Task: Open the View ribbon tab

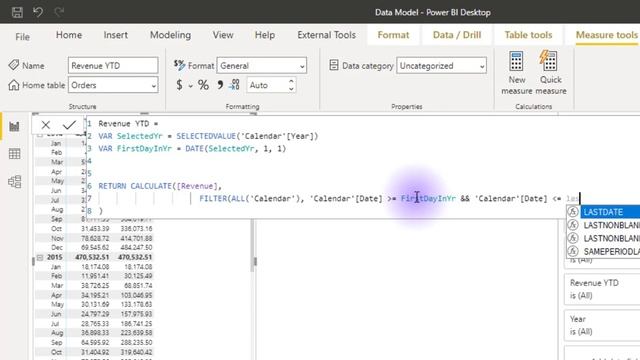Action: coord(223,35)
